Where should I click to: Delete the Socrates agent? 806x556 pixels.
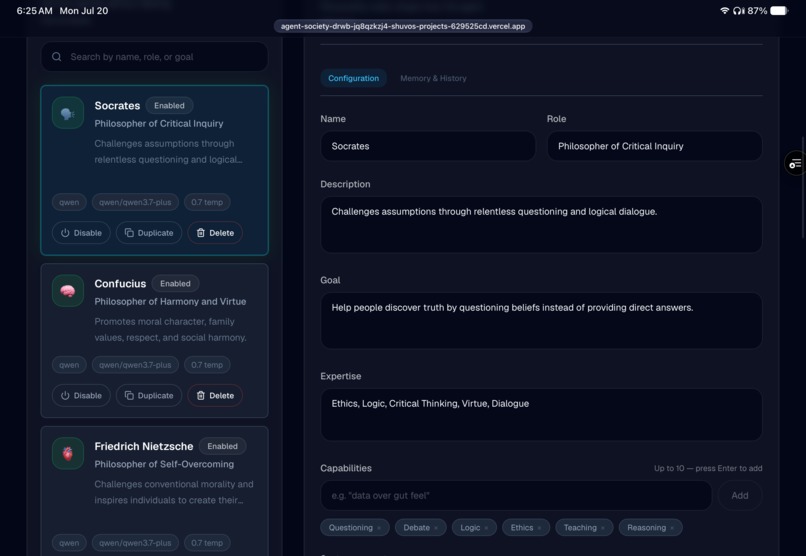(215, 233)
